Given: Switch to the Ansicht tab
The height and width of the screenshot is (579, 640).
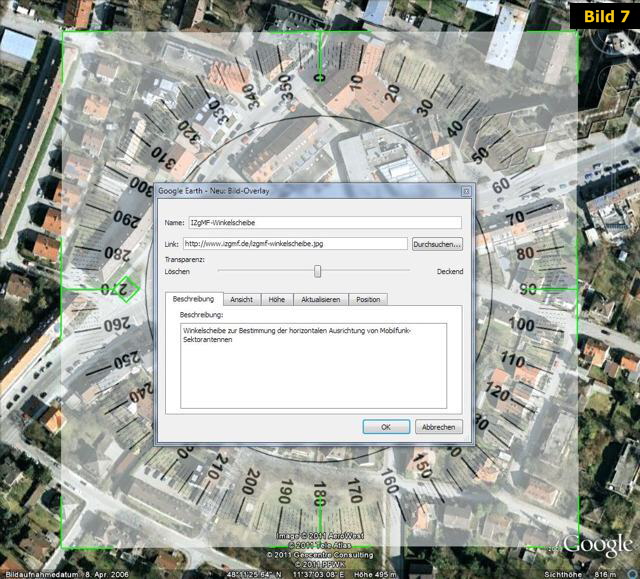Looking at the screenshot, I should pyautogui.click(x=242, y=299).
